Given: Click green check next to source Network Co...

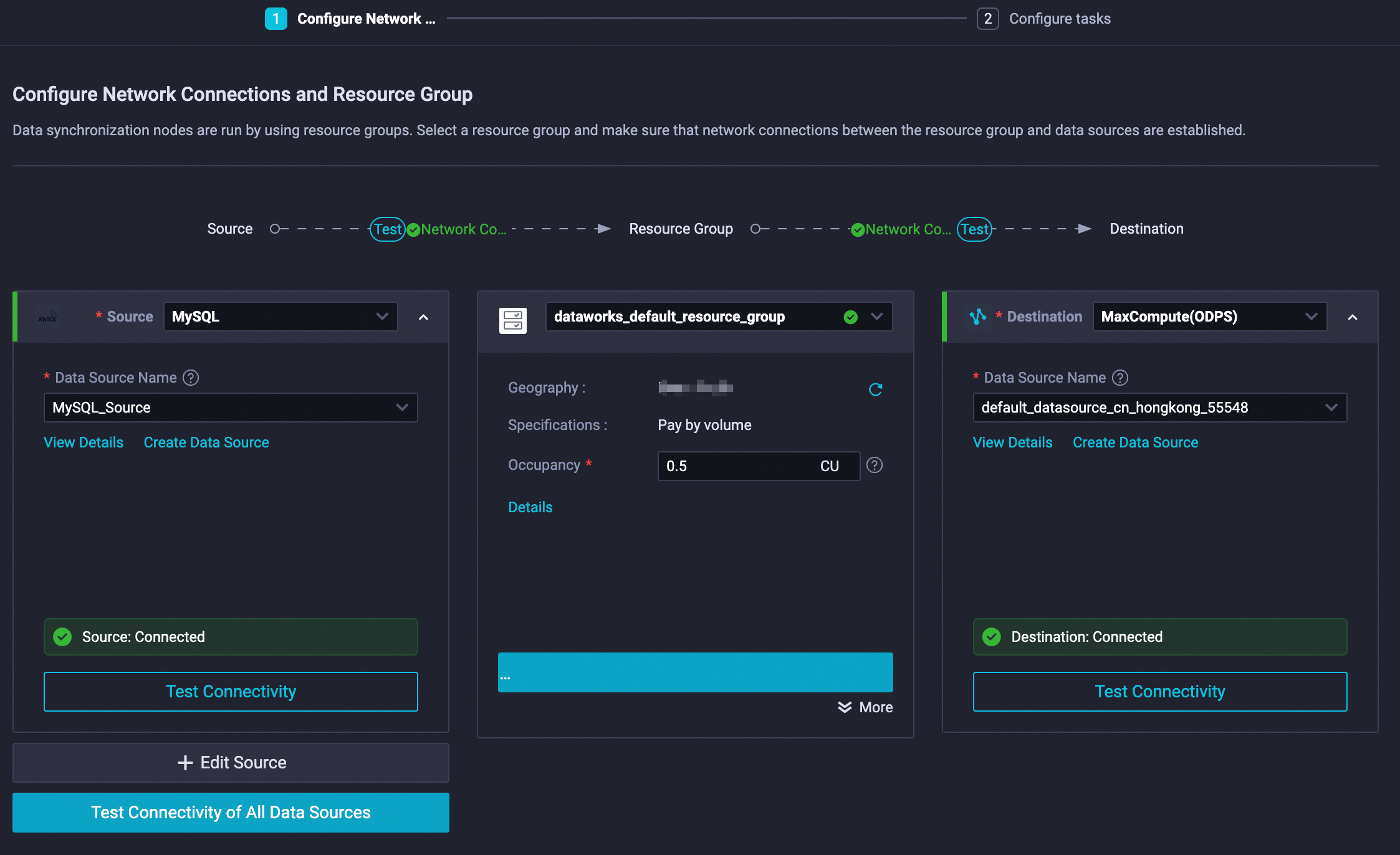Looking at the screenshot, I should 413,230.
